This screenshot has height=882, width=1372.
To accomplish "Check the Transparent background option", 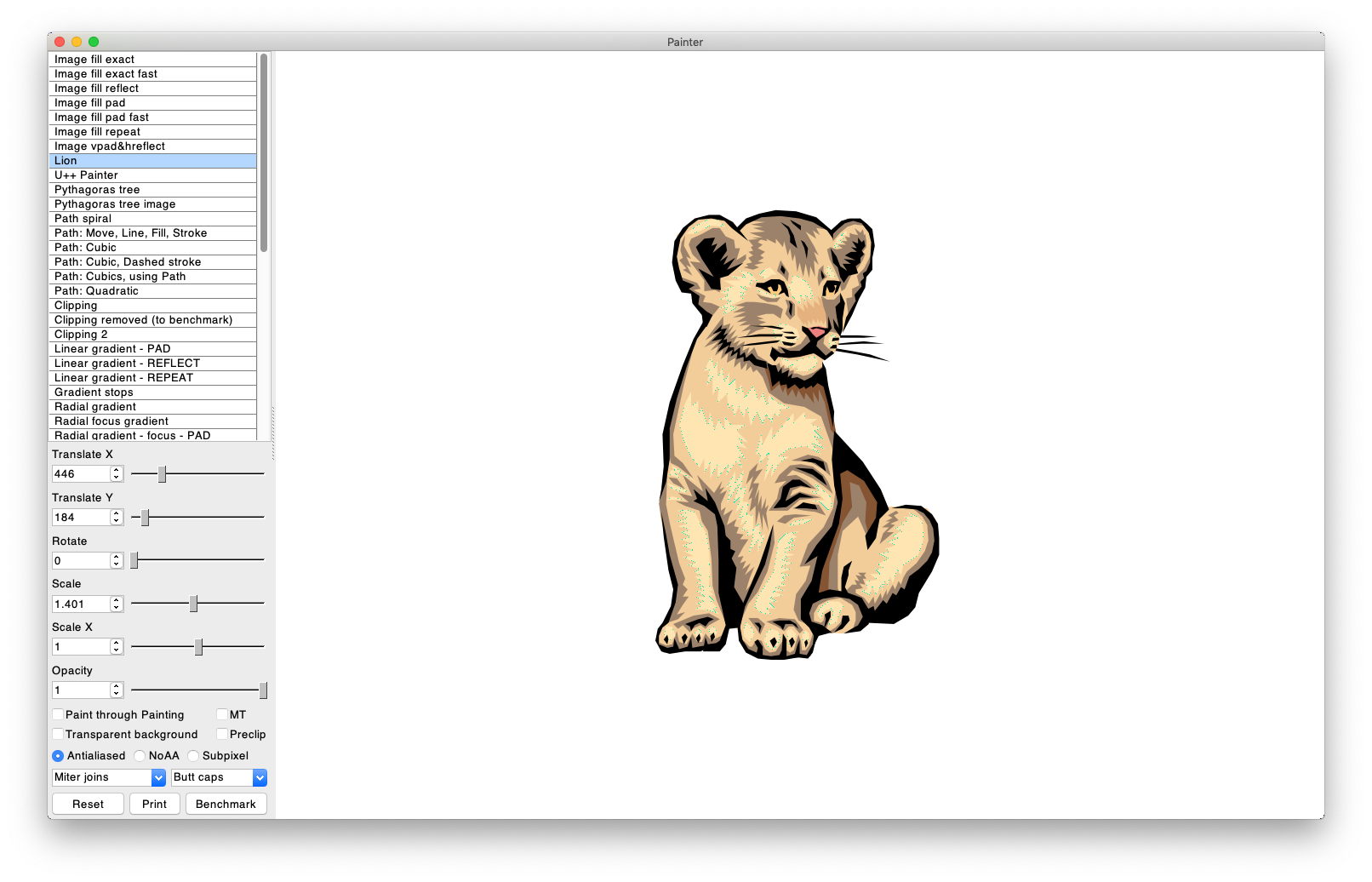I will 58,735.
